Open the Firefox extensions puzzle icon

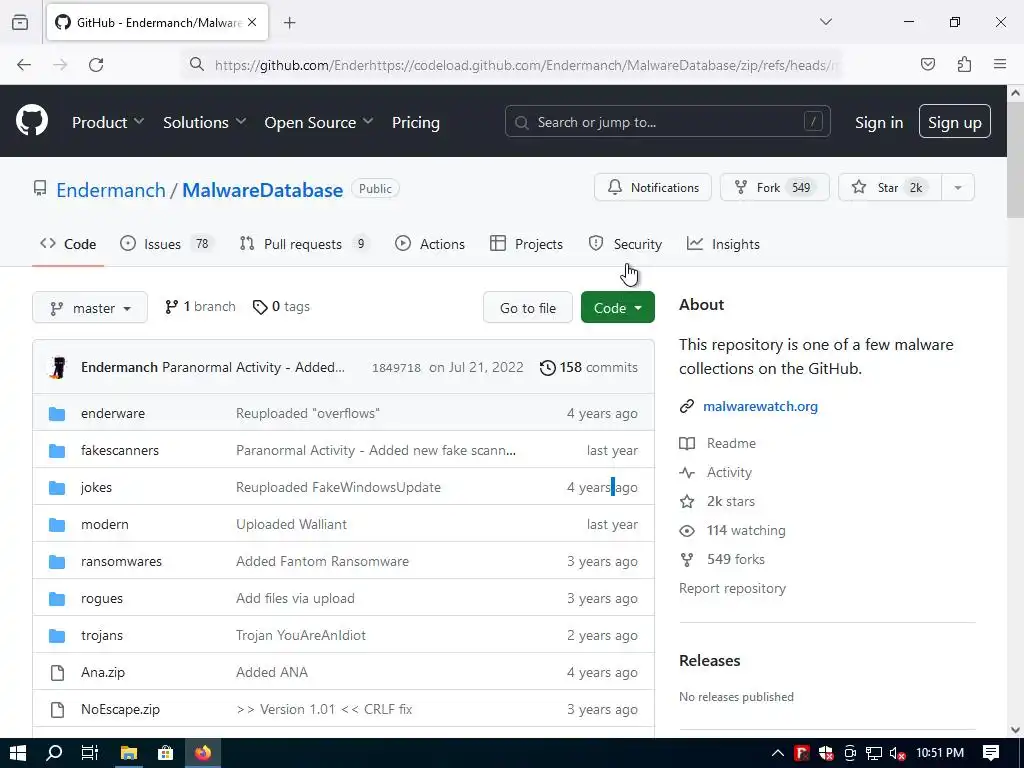964,64
